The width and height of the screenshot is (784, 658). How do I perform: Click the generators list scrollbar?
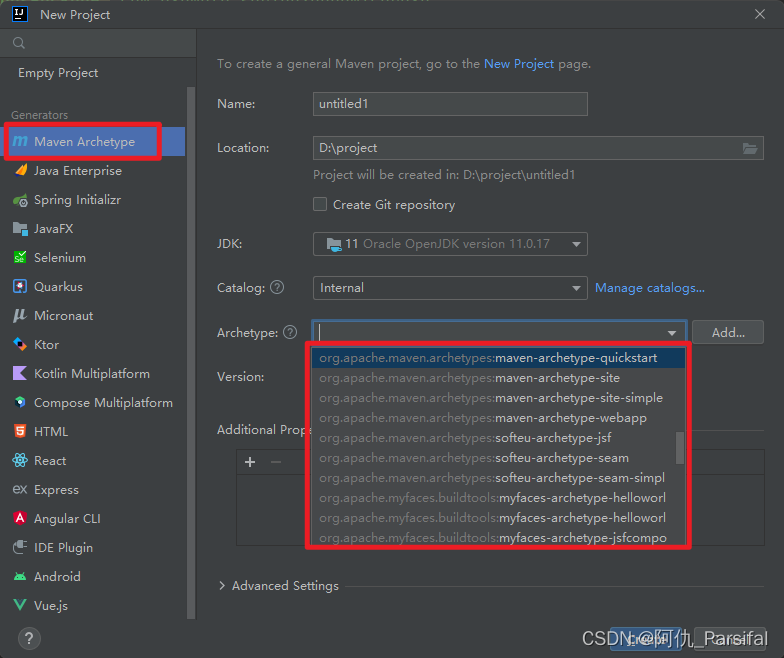point(190,352)
